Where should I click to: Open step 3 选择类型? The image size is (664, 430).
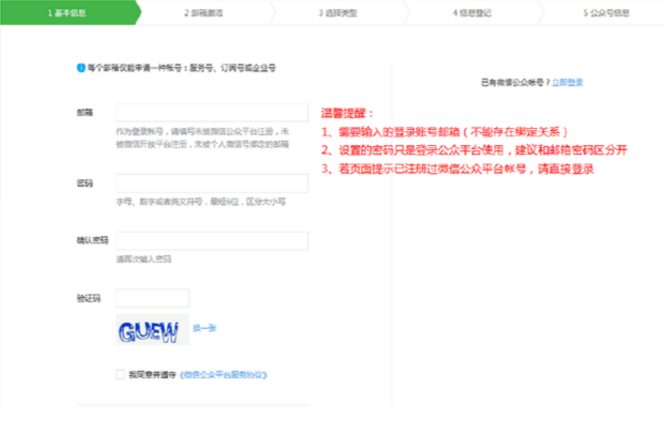click(335, 13)
